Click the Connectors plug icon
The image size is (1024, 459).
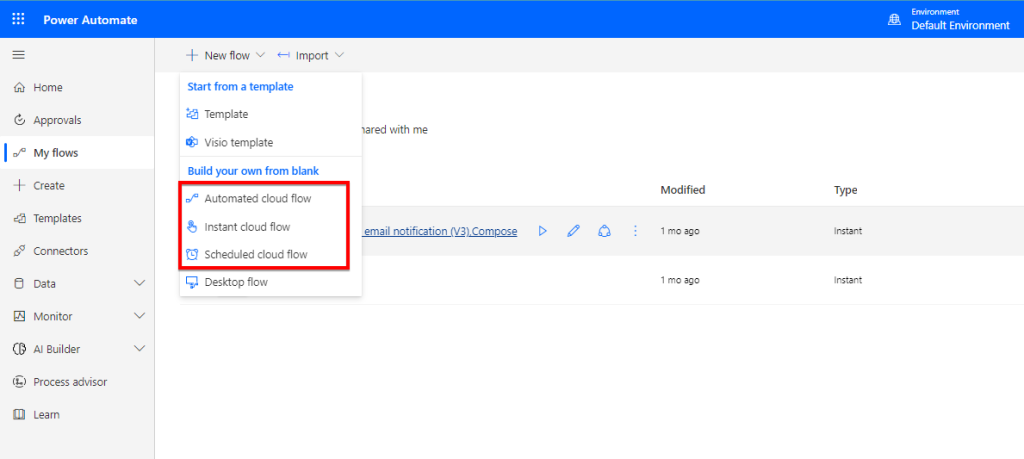pyautogui.click(x=20, y=251)
